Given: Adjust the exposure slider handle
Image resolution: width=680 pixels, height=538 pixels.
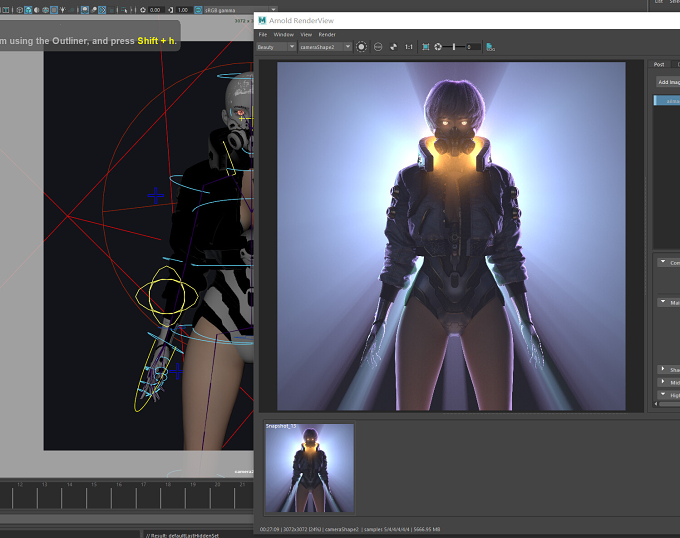Looking at the screenshot, I should pyautogui.click(x=454, y=47).
